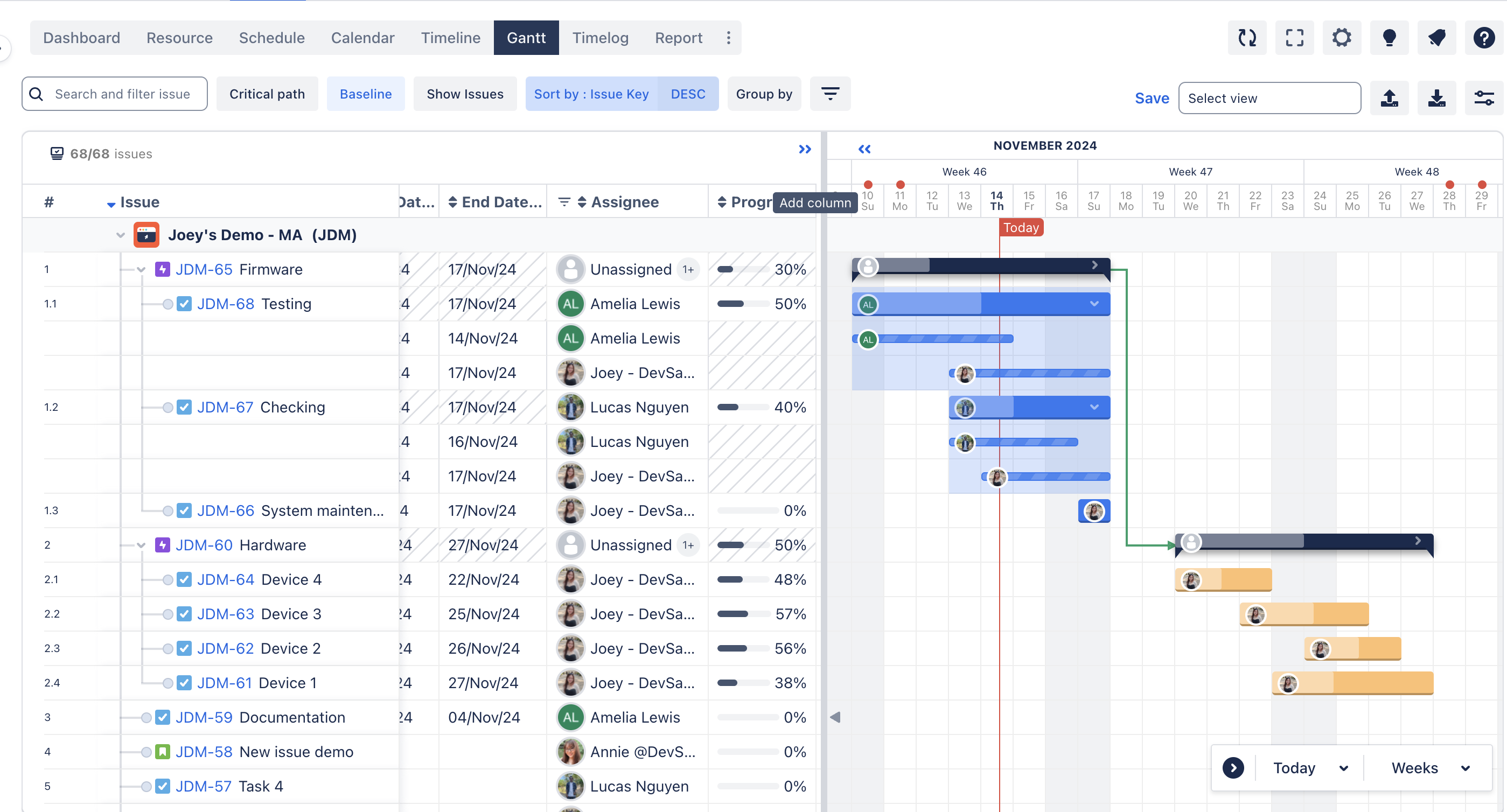
Task: Click the sync refresh icon
Action: [1247, 38]
